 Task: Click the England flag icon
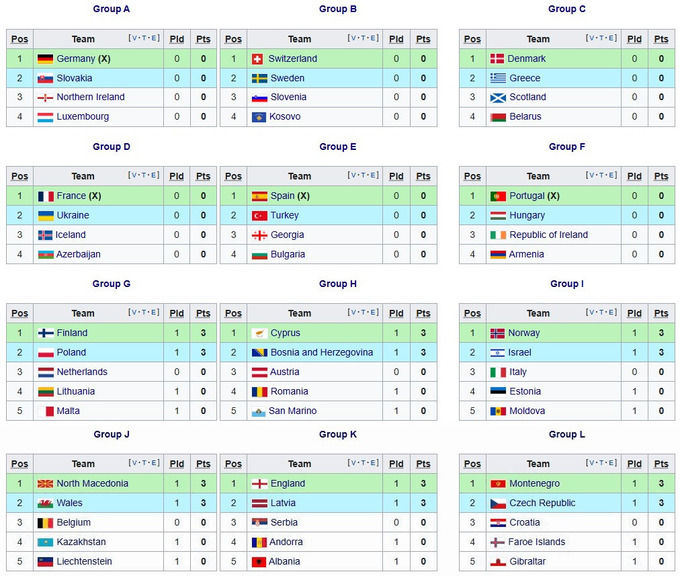[259, 484]
